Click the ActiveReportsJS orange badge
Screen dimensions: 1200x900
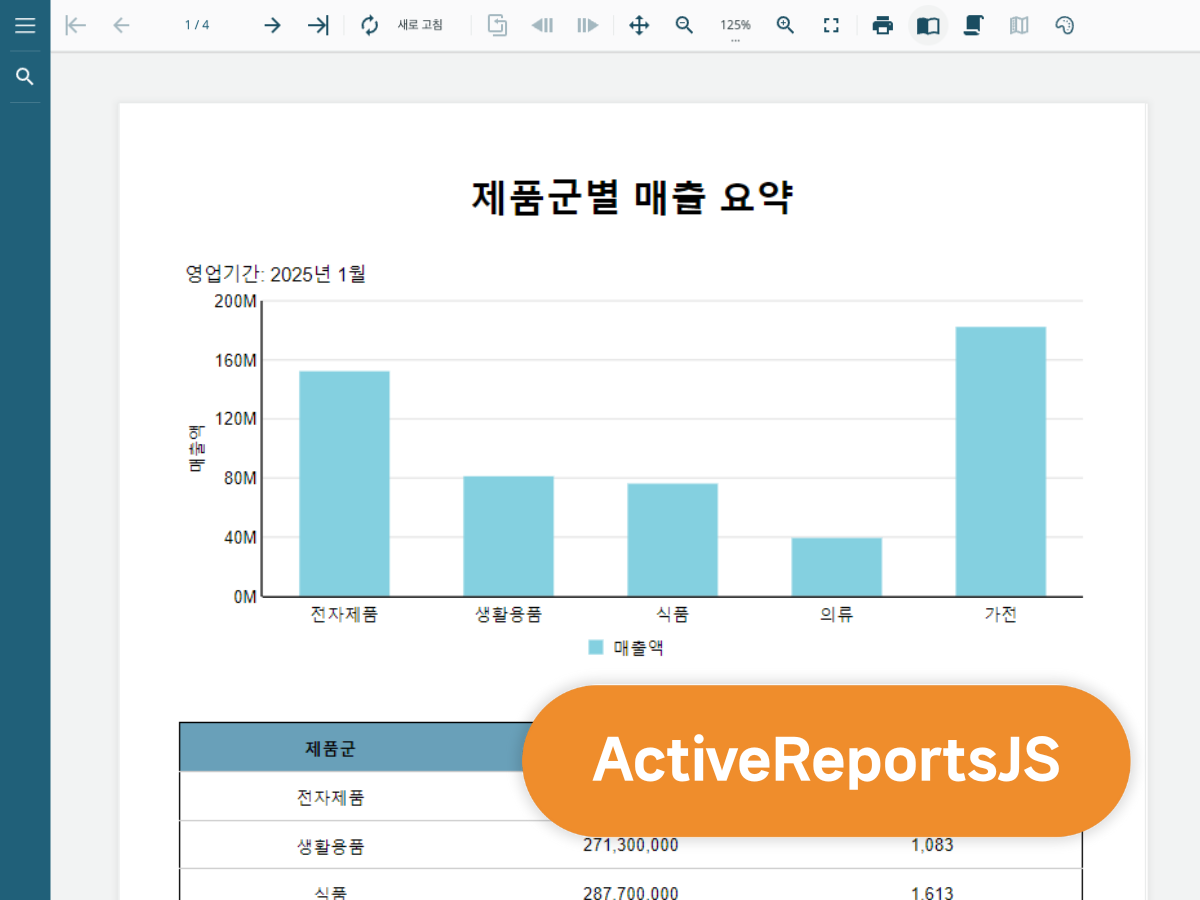tap(826, 761)
